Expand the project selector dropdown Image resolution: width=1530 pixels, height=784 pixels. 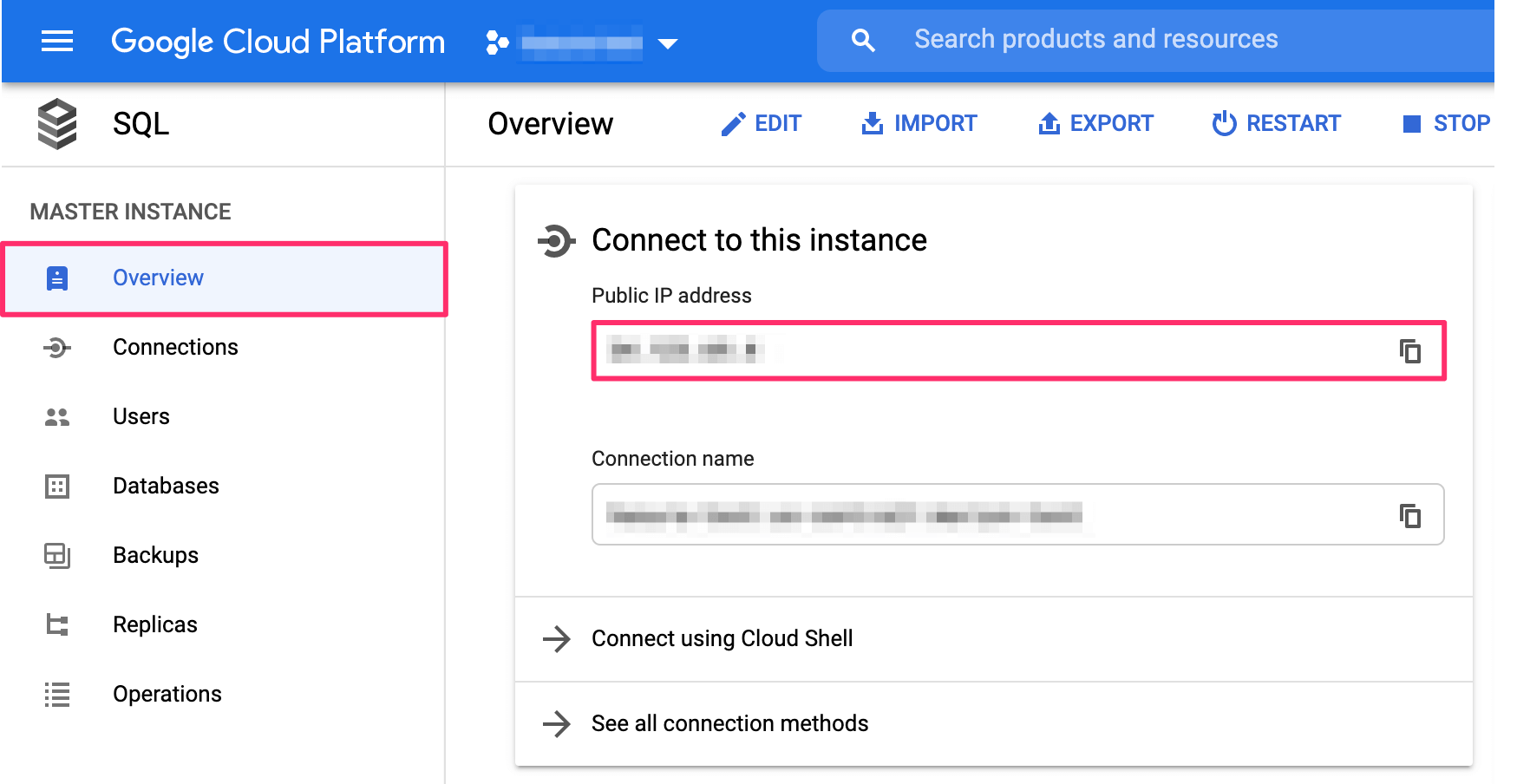(x=668, y=42)
